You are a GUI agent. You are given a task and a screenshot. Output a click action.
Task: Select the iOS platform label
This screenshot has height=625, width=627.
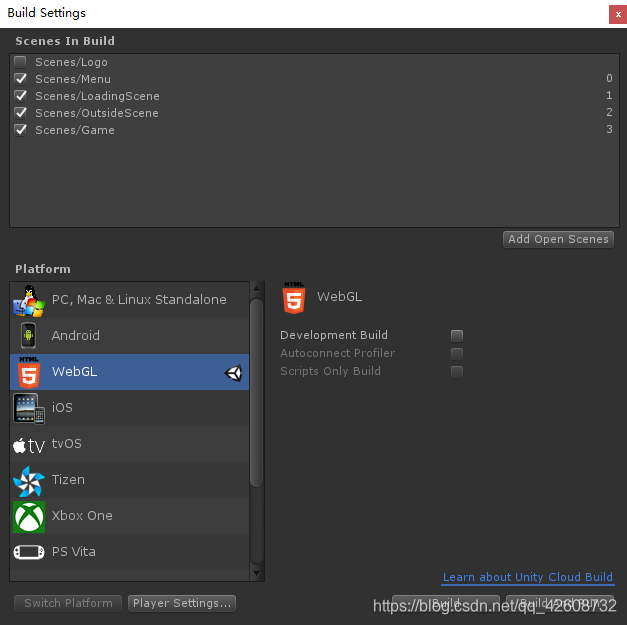coord(62,407)
